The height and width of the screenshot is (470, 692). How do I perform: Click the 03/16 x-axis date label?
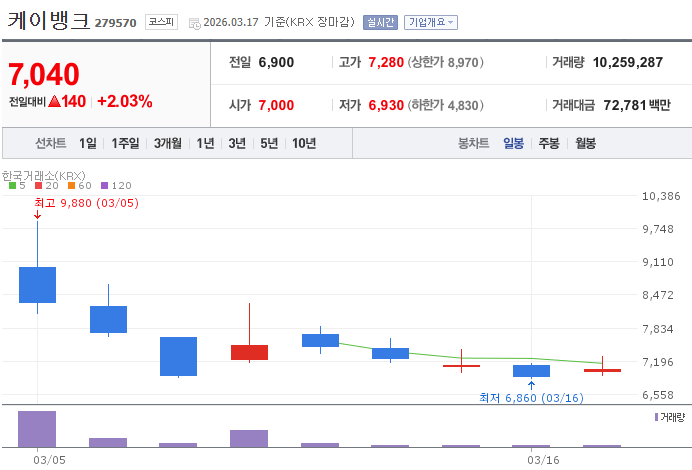point(543,460)
